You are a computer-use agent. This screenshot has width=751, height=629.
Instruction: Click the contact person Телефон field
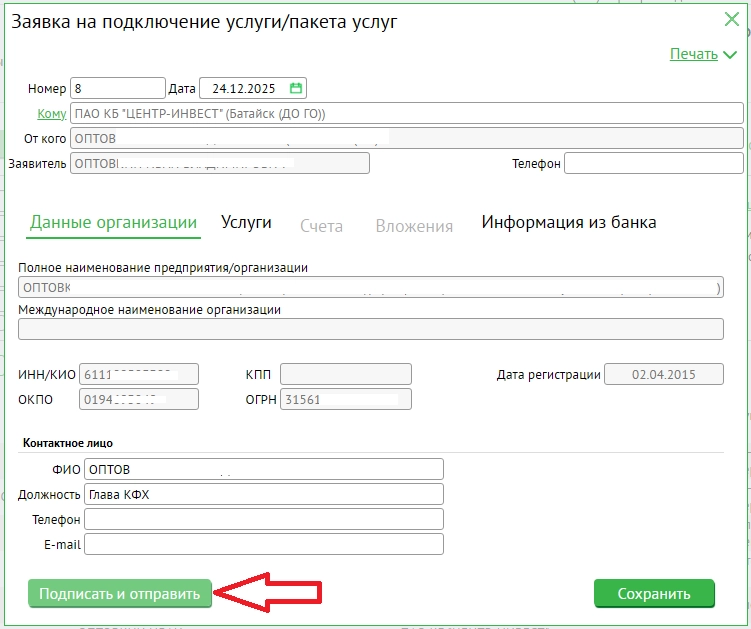(263, 519)
